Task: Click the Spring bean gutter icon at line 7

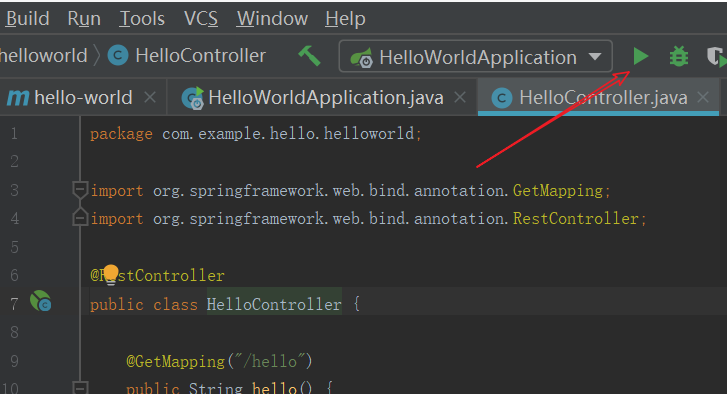Action: 41,301
